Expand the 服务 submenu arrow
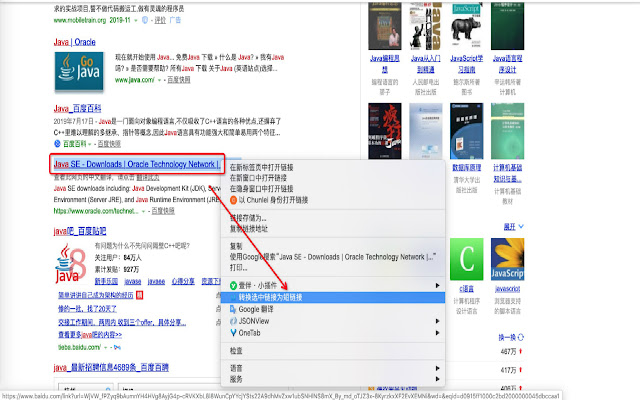Screen dimensions: 640x400 pos(437,379)
